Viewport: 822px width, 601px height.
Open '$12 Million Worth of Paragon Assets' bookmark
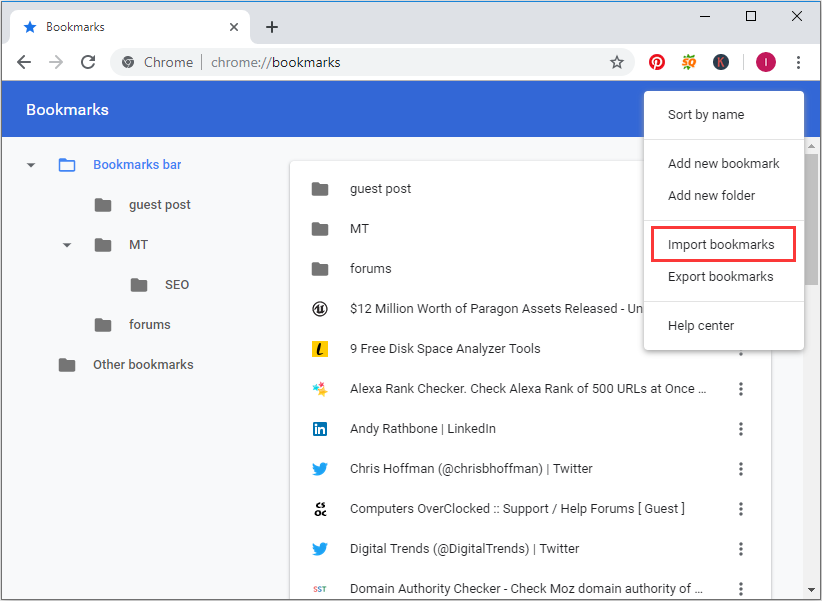(x=496, y=309)
